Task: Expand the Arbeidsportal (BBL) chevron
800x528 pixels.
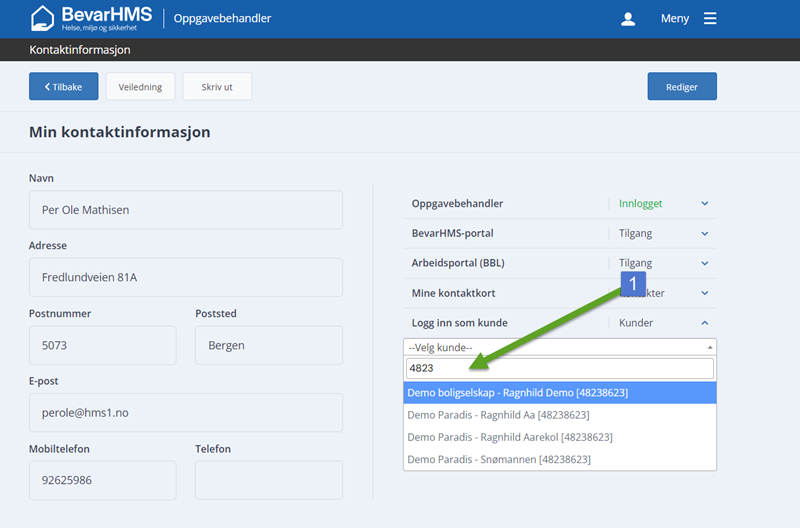Action: (x=704, y=263)
